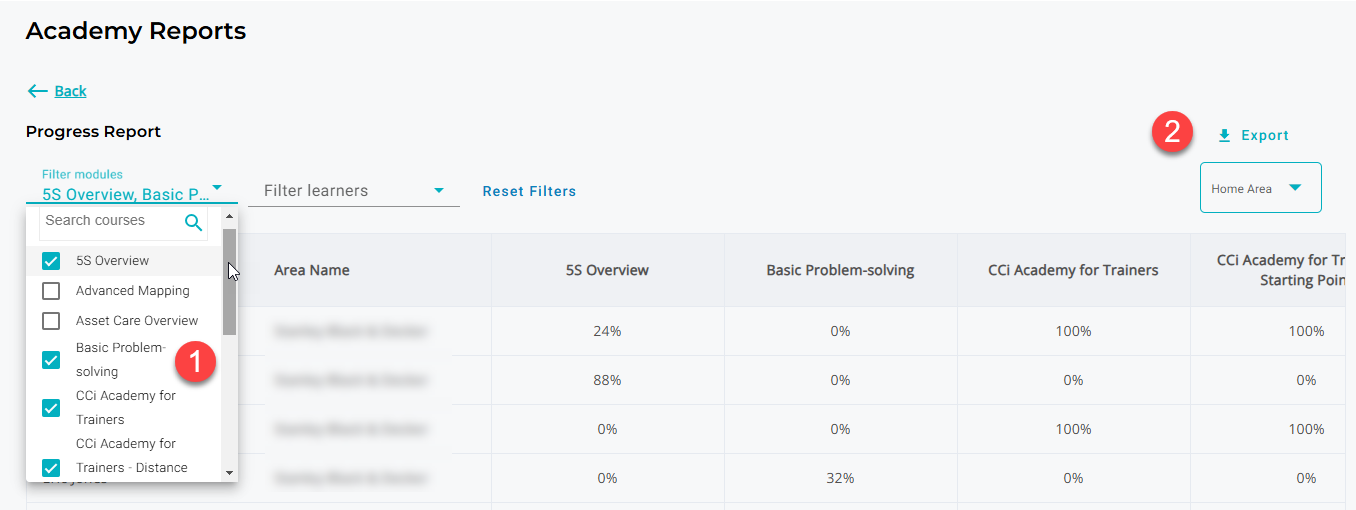1356x510 pixels.
Task: Uncheck the 5S Overview checkbox
Action: (x=51, y=261)
